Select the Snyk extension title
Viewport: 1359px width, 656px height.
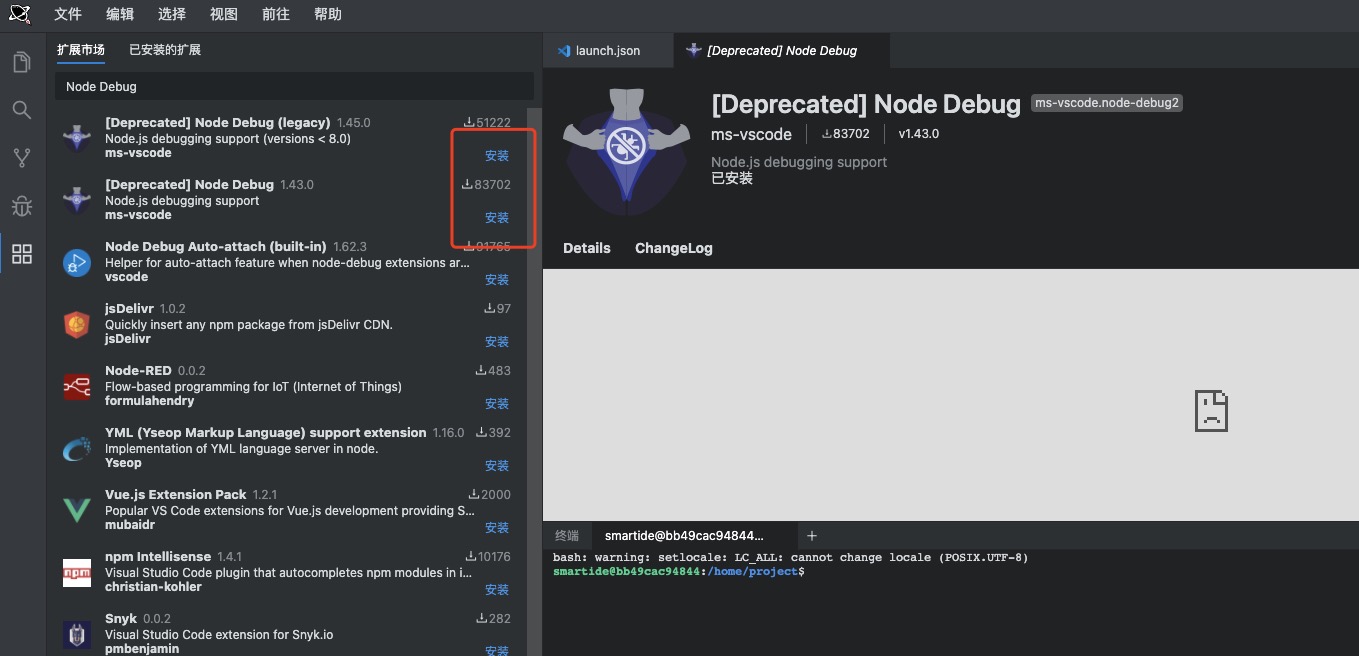pos(121,619)
